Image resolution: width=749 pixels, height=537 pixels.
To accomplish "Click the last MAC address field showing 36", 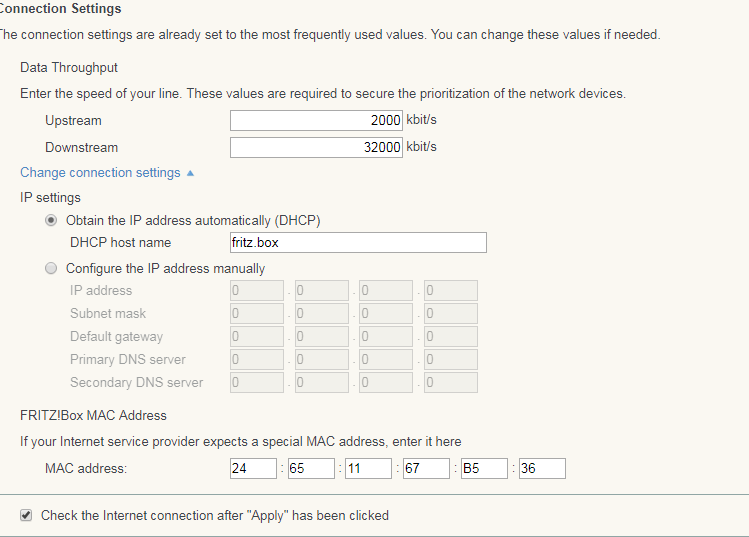I will tap(541, 468).
